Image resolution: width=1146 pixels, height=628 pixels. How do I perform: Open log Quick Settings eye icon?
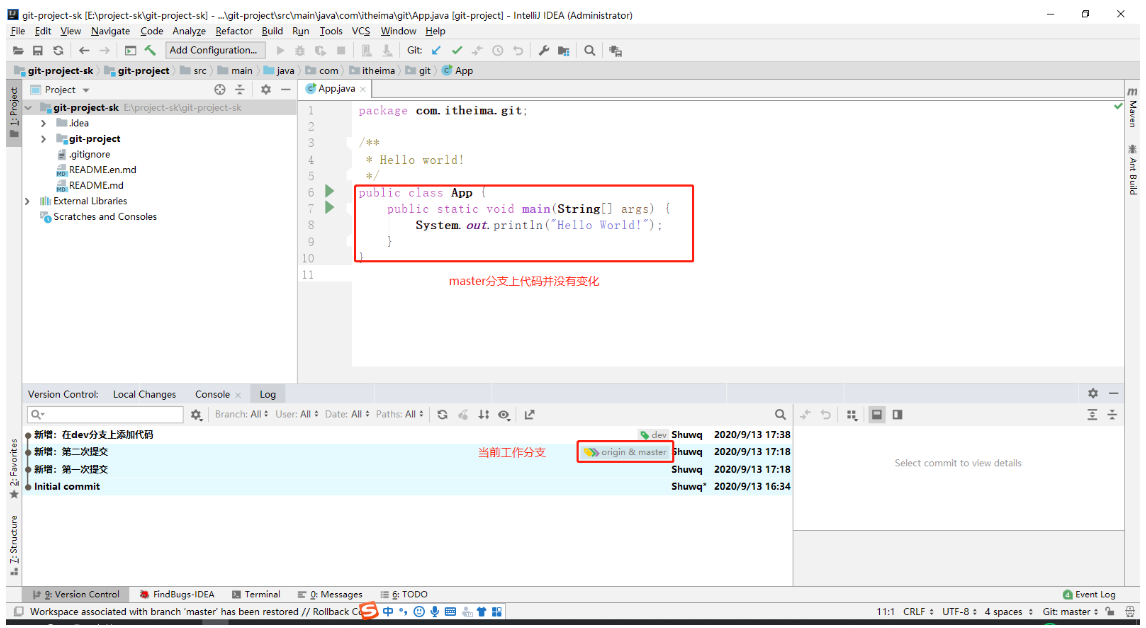504,415
